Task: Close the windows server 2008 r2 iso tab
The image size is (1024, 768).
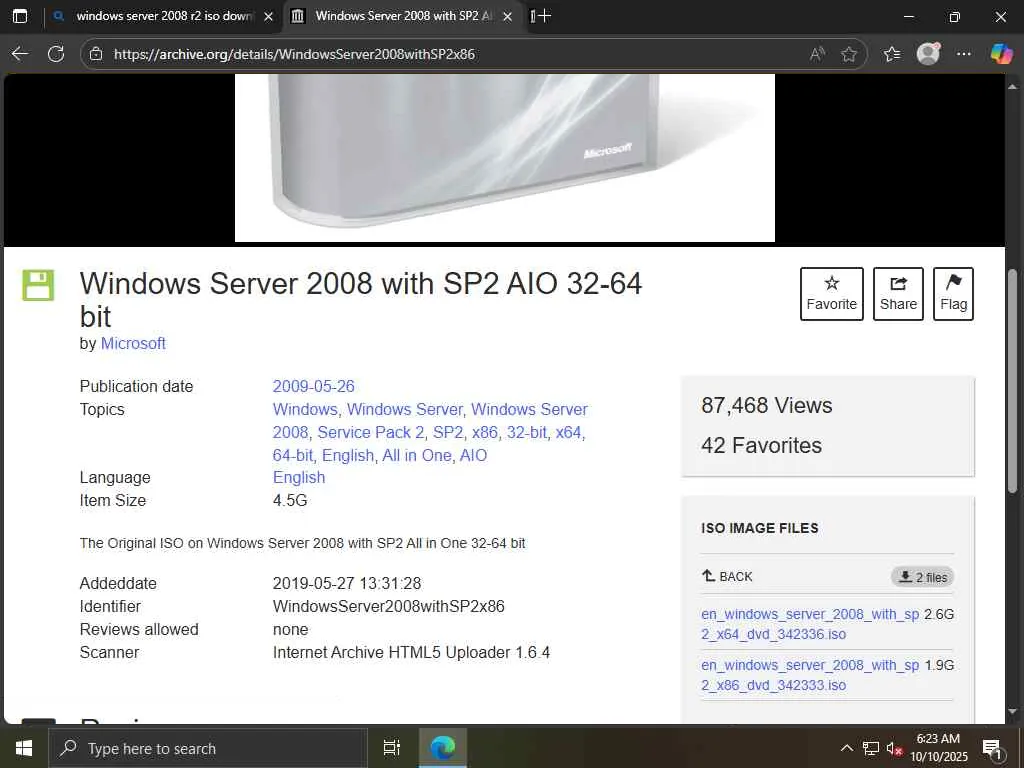Action: 268,16
